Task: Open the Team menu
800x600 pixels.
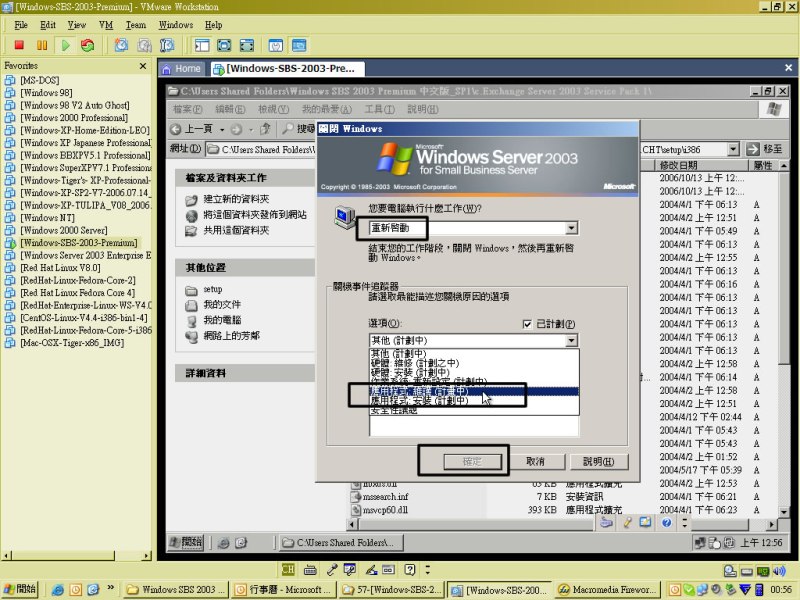Action: tap(136, 25)
